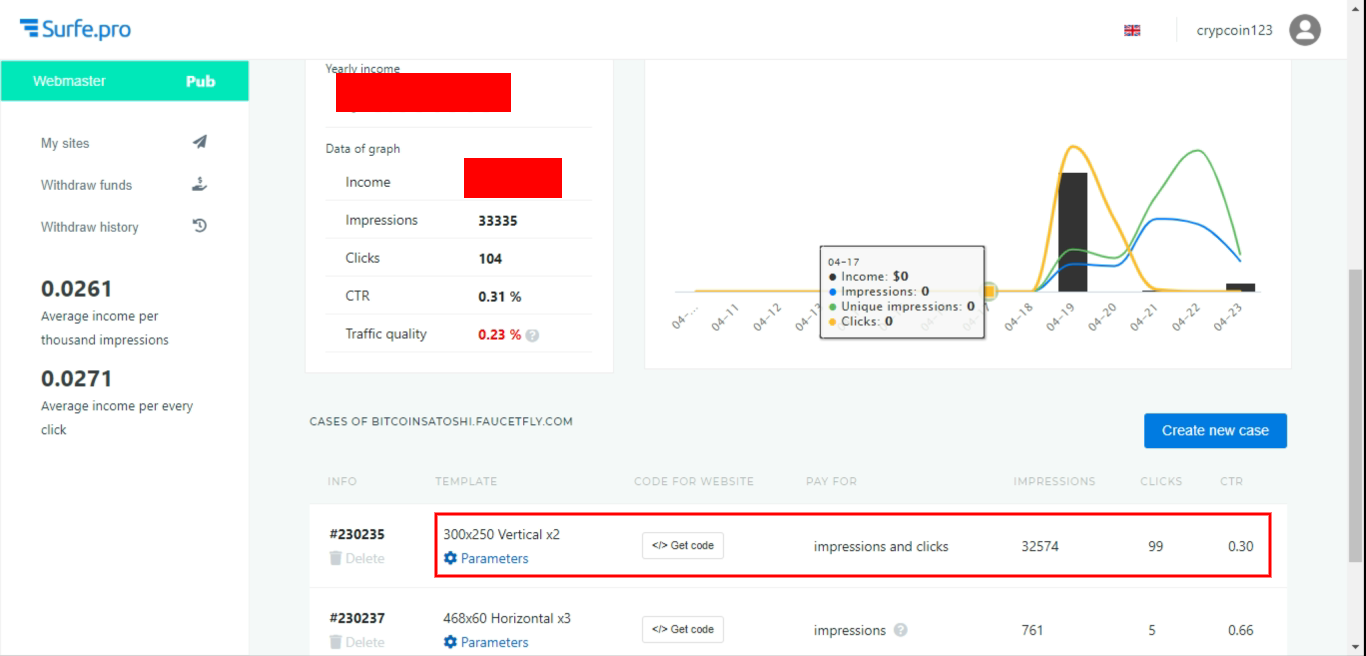
Task: Get code for the 468x60 Horizontal x3 case
Action: (683, 629)
